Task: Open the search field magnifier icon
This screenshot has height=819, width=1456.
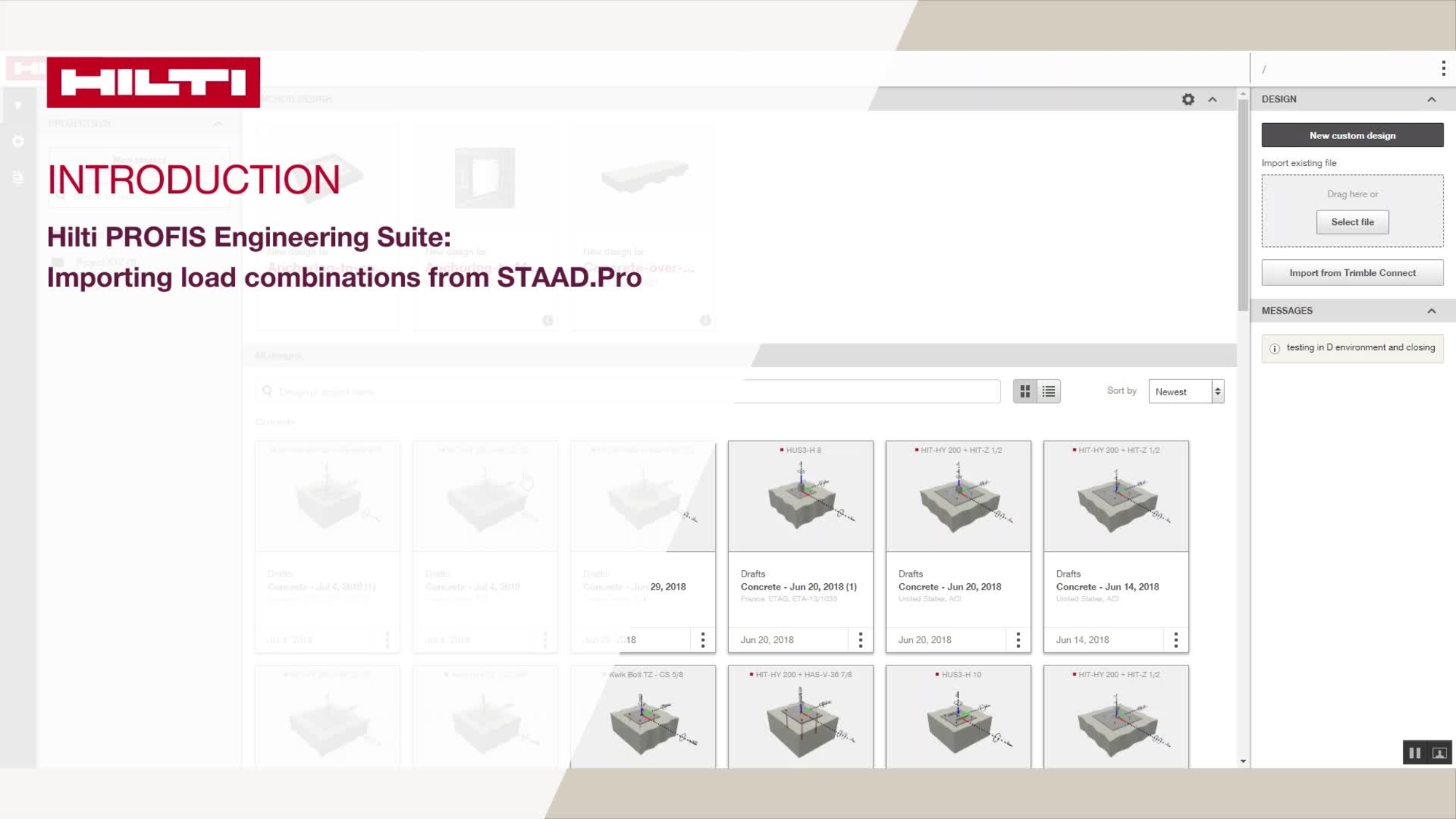Action: [267, 391]
